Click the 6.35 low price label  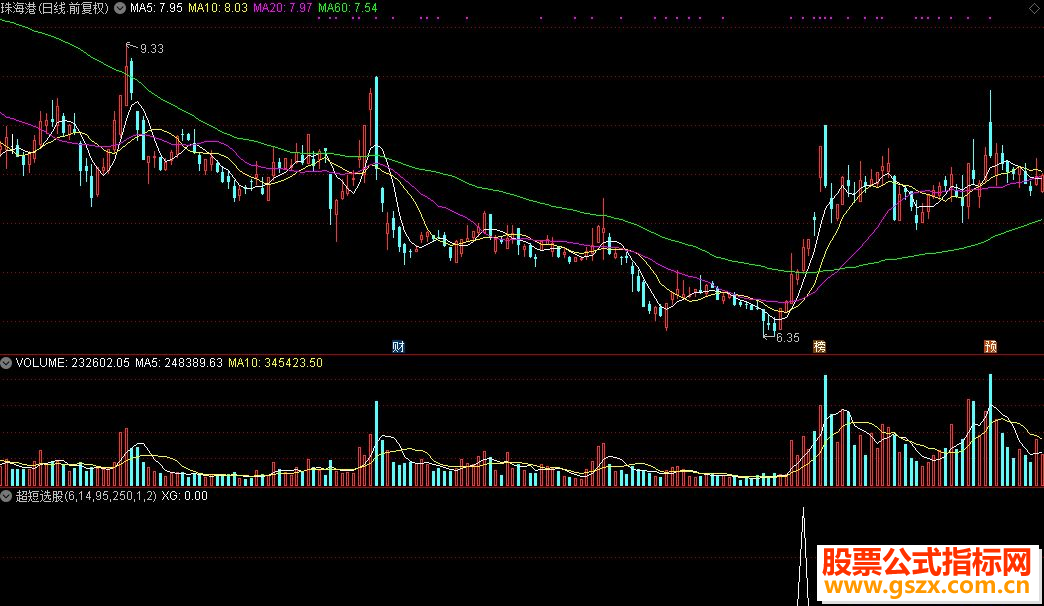(788, 338)
